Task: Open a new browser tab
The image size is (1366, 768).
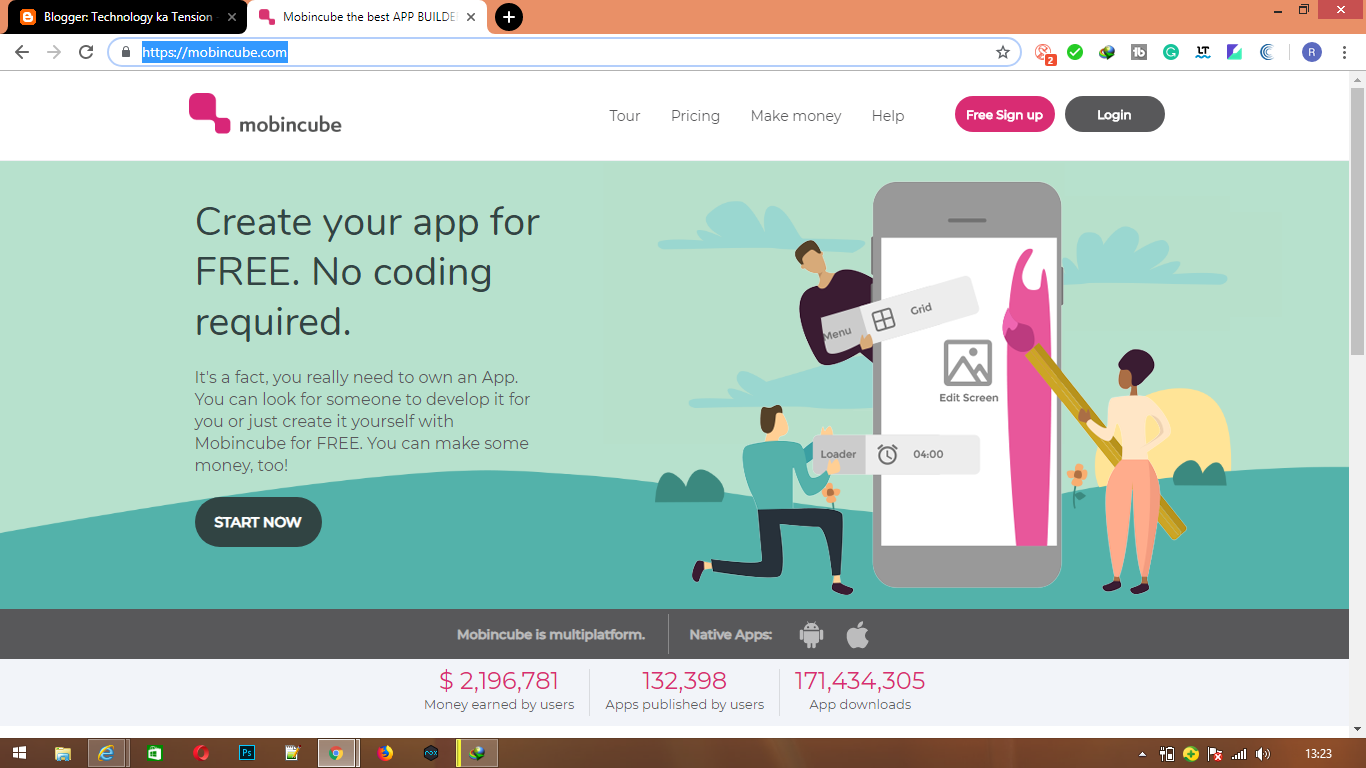Action: [x=508, y=17]
